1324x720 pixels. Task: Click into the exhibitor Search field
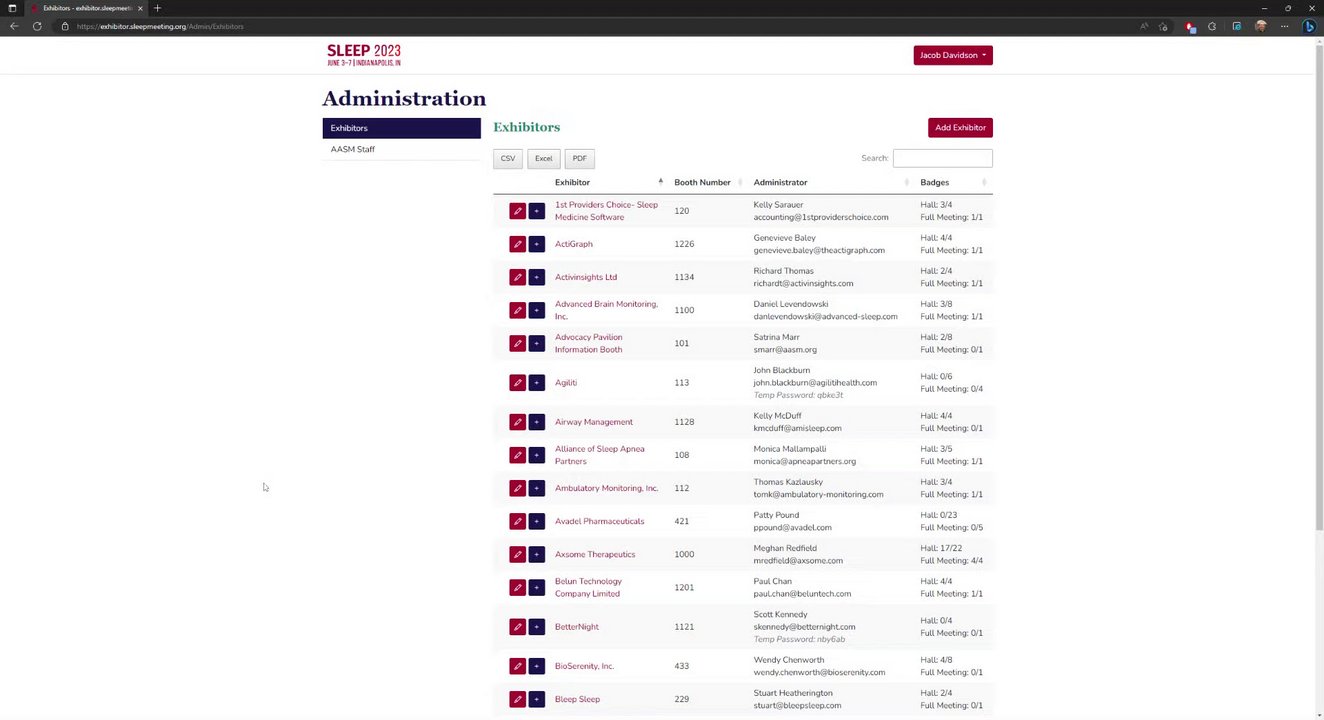[942, 158]
